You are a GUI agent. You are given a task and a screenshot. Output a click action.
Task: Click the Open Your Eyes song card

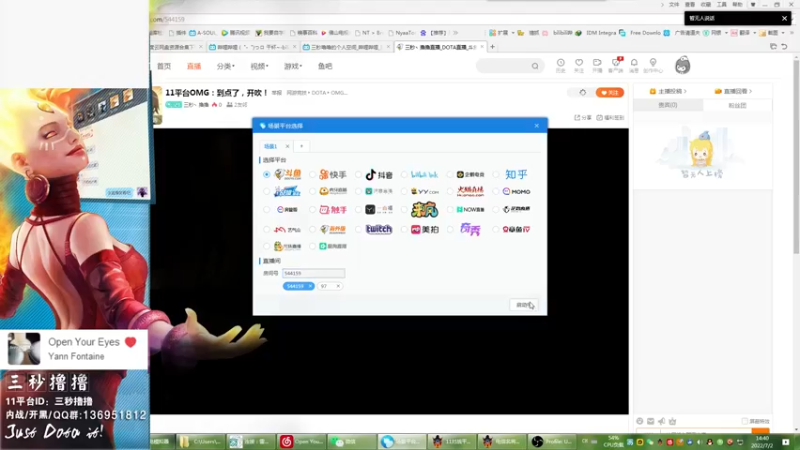tap(74, 349)
